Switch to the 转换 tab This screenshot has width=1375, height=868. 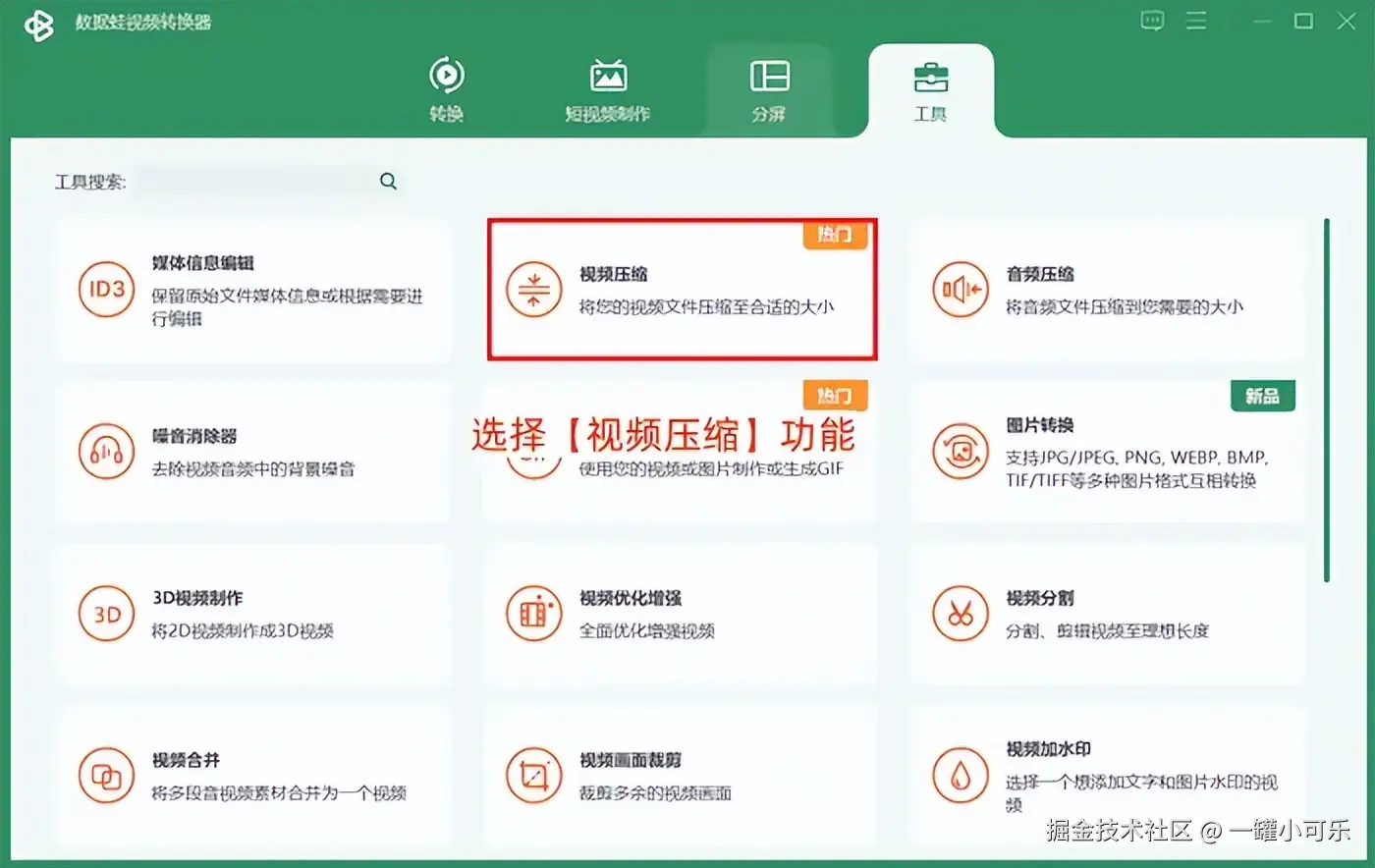446,89
